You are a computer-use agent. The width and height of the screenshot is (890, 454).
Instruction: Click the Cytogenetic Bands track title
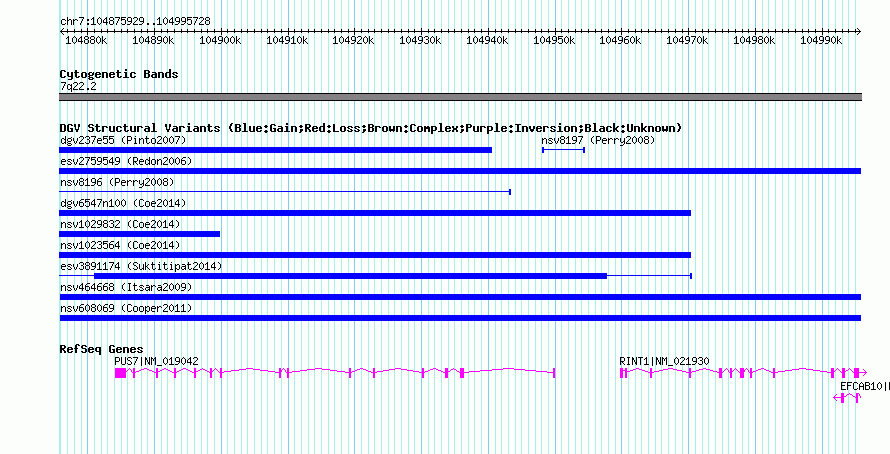[x=119, y=74]
